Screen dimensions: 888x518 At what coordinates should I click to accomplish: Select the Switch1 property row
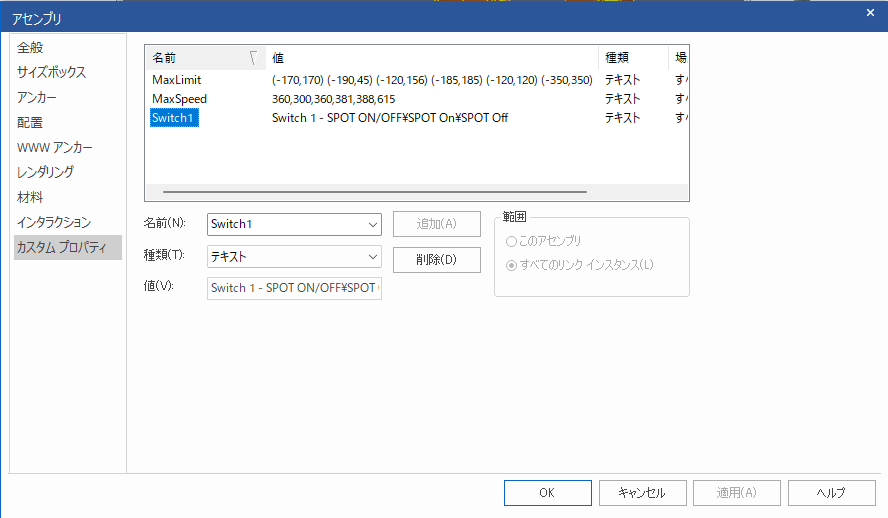416,118
